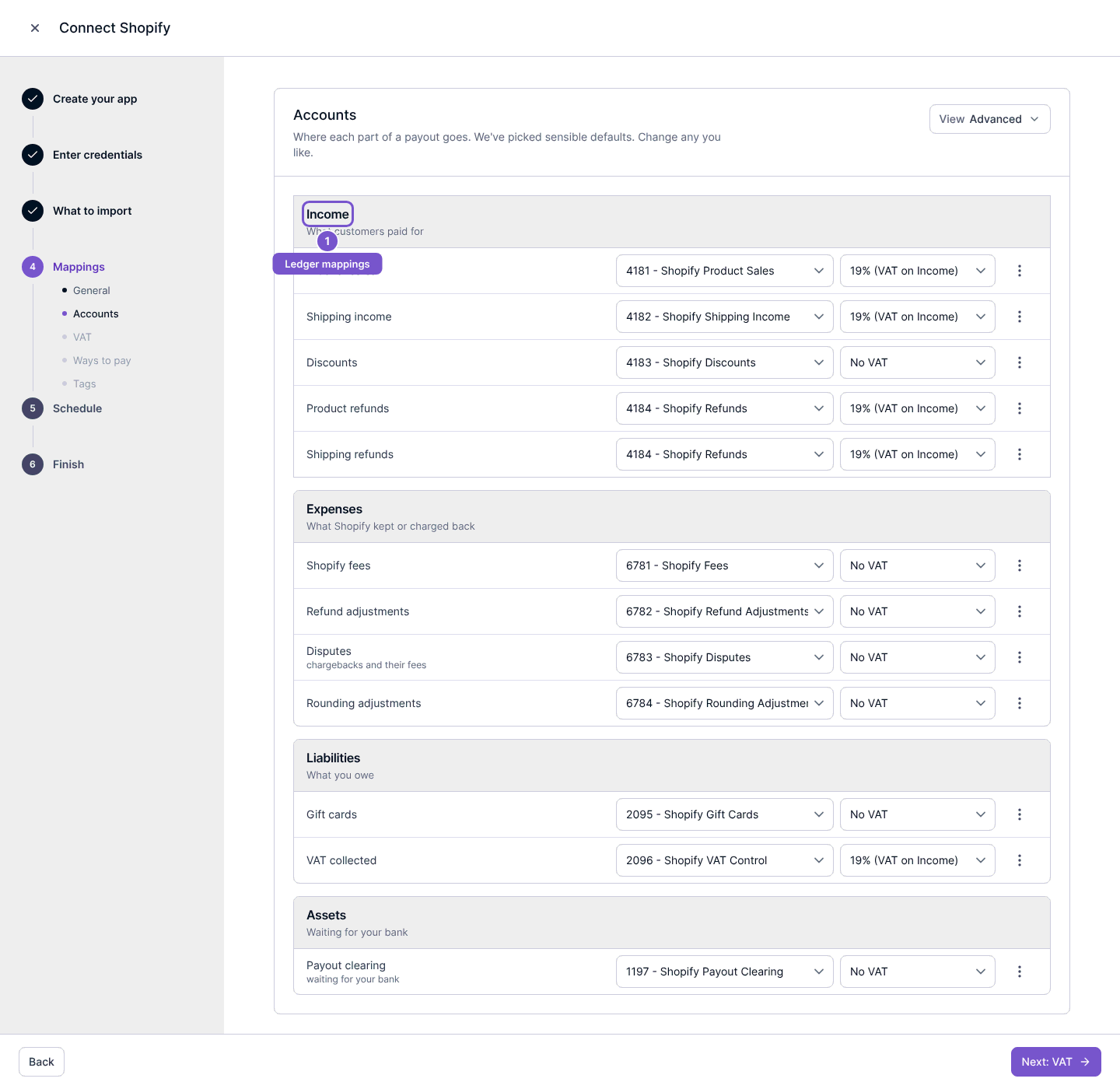The height and width of the screenshot is (1089, 1120).
Task: Open the 4182 Shopify Shipping Income account dropdown
Action: (x=724, y=317)
